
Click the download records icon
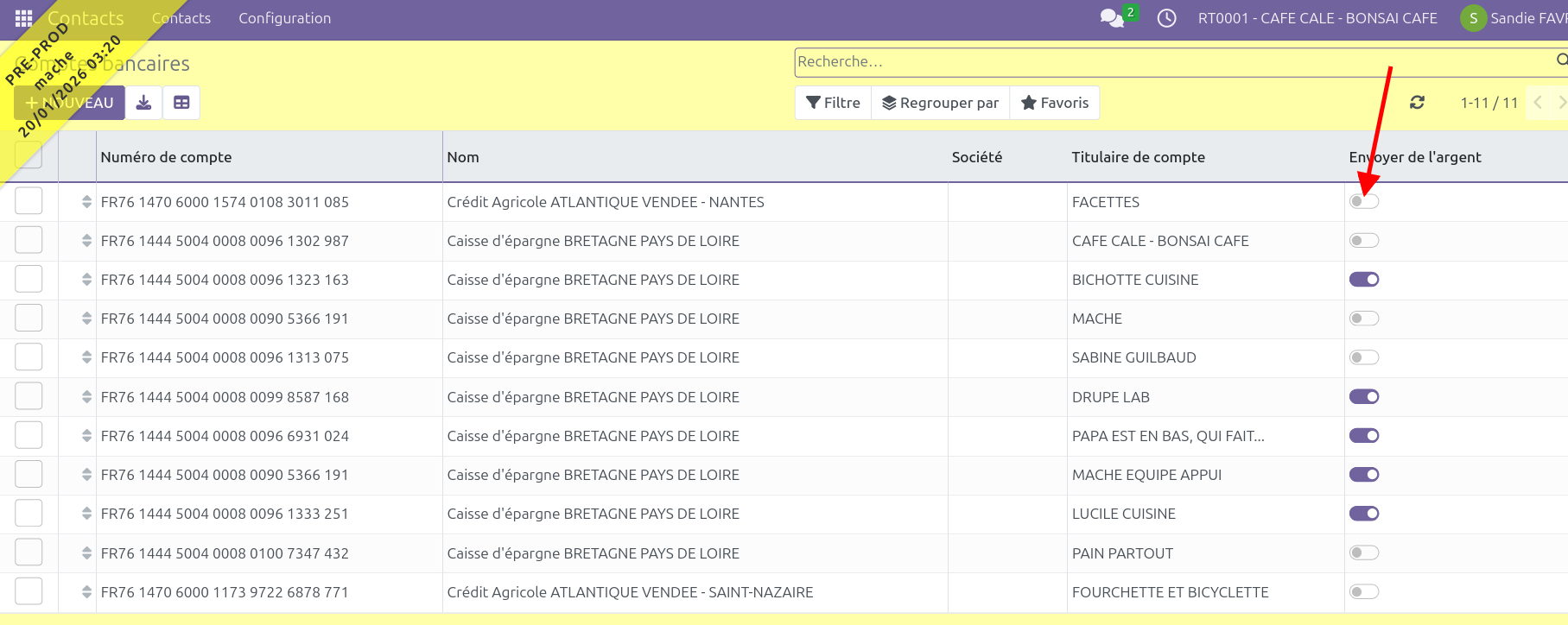pos(144,103)
